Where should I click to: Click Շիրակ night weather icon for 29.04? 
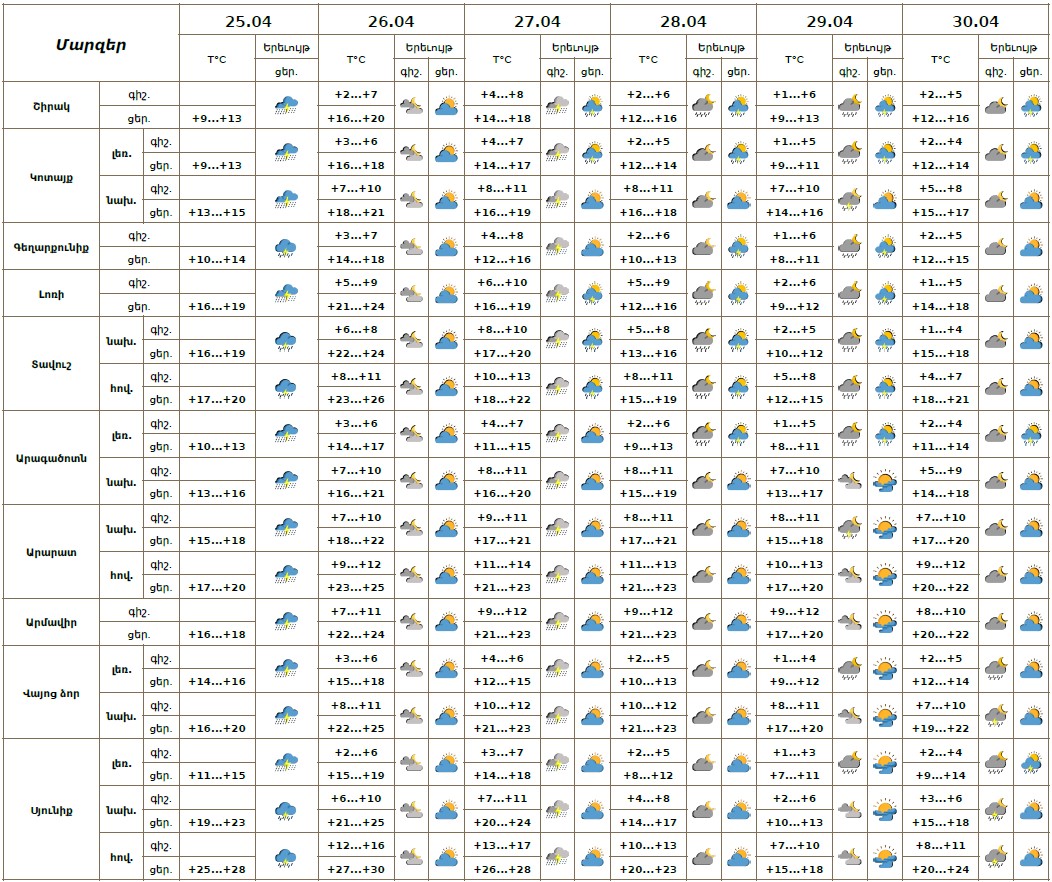point(849,105)
